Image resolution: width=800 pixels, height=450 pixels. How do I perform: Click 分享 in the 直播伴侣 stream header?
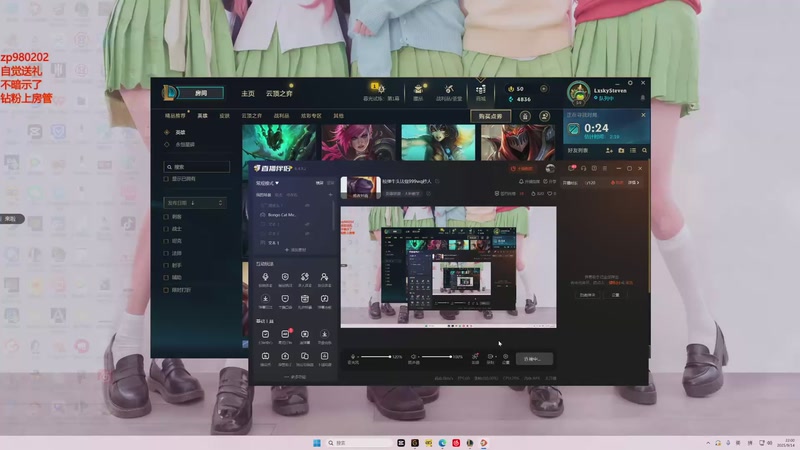549,182
